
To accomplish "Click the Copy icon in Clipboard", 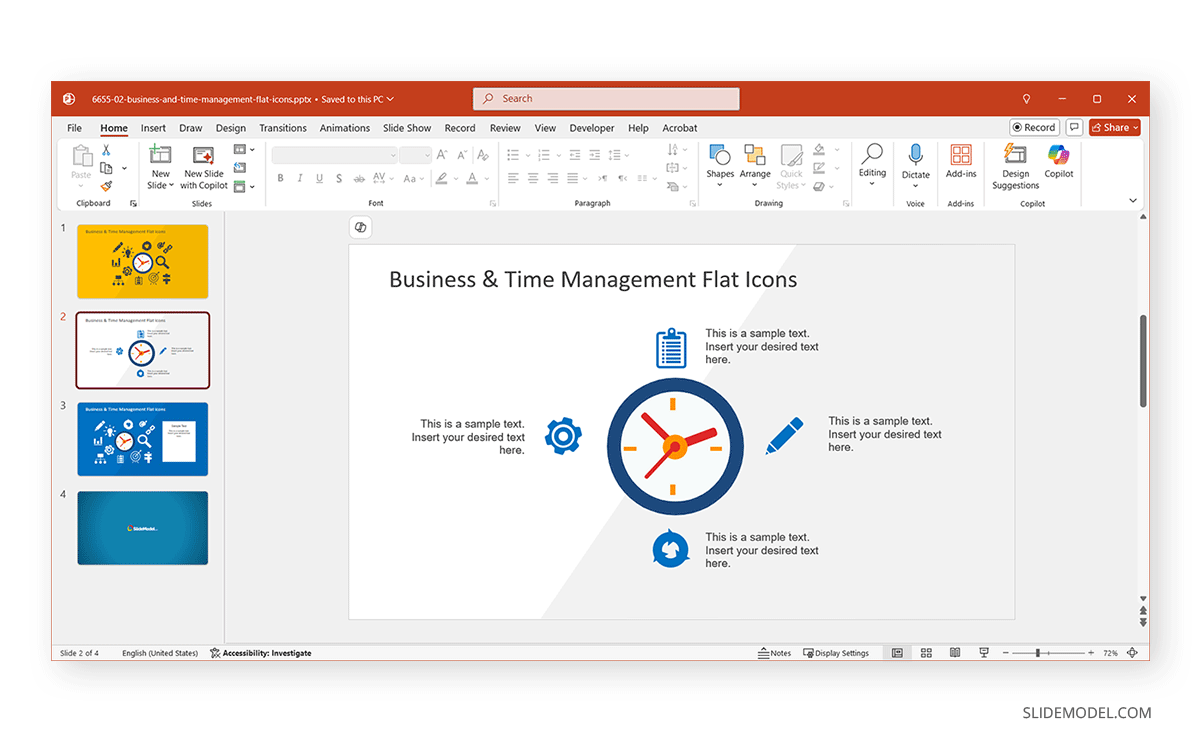I will coord(106,168).
